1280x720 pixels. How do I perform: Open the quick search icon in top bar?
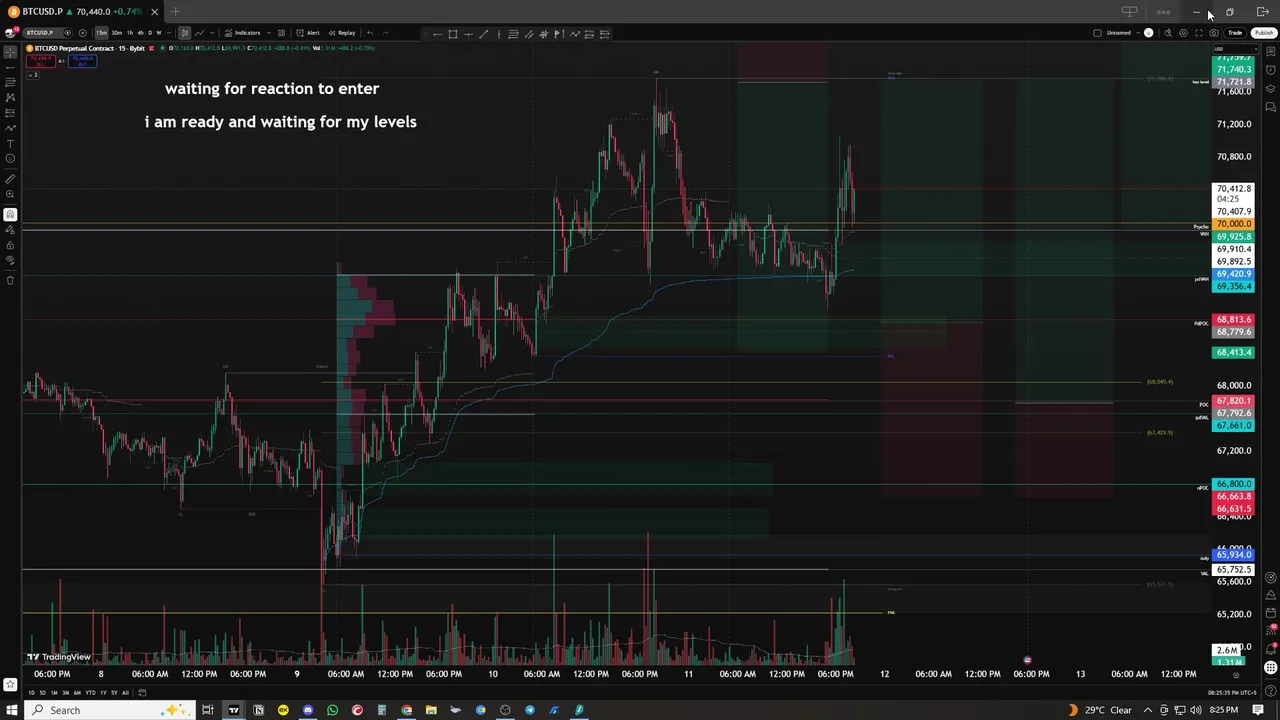pos(1167,33)
